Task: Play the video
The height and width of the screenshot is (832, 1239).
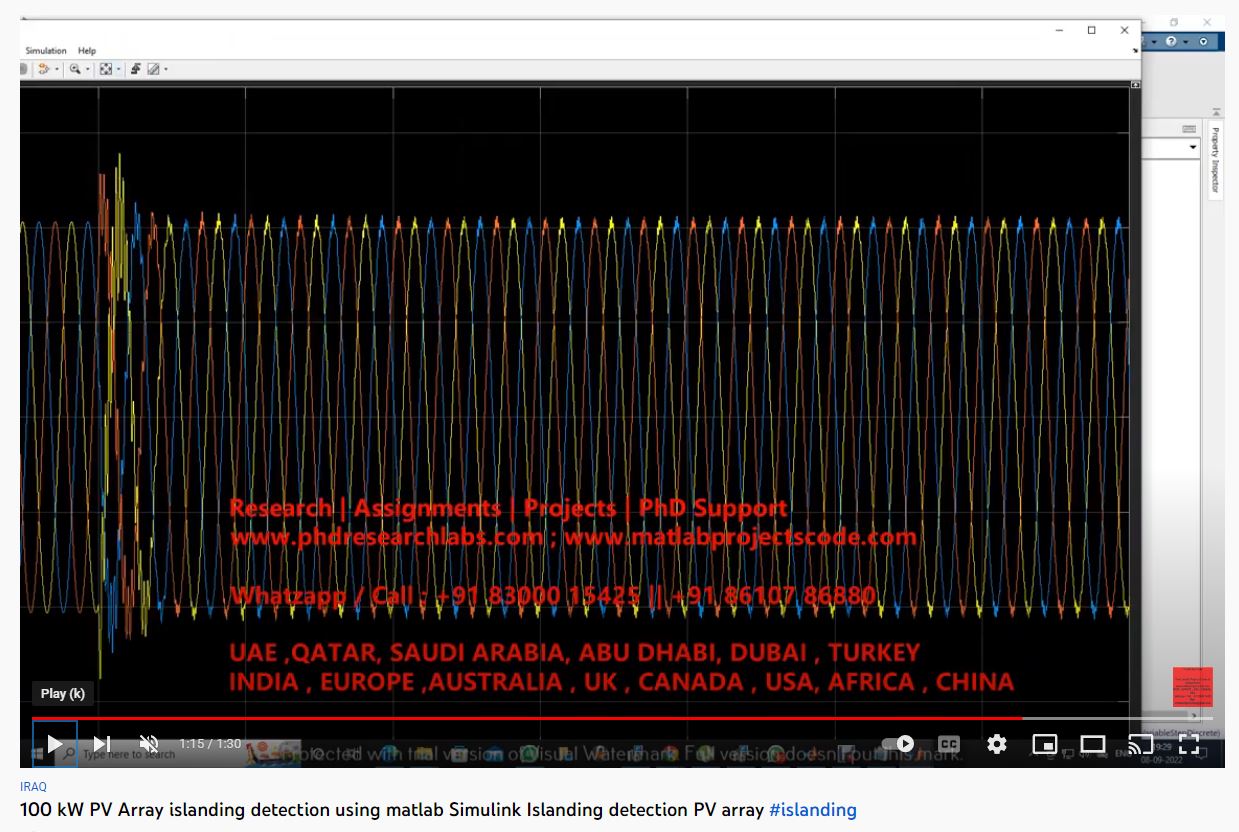Action: (55, 744)
